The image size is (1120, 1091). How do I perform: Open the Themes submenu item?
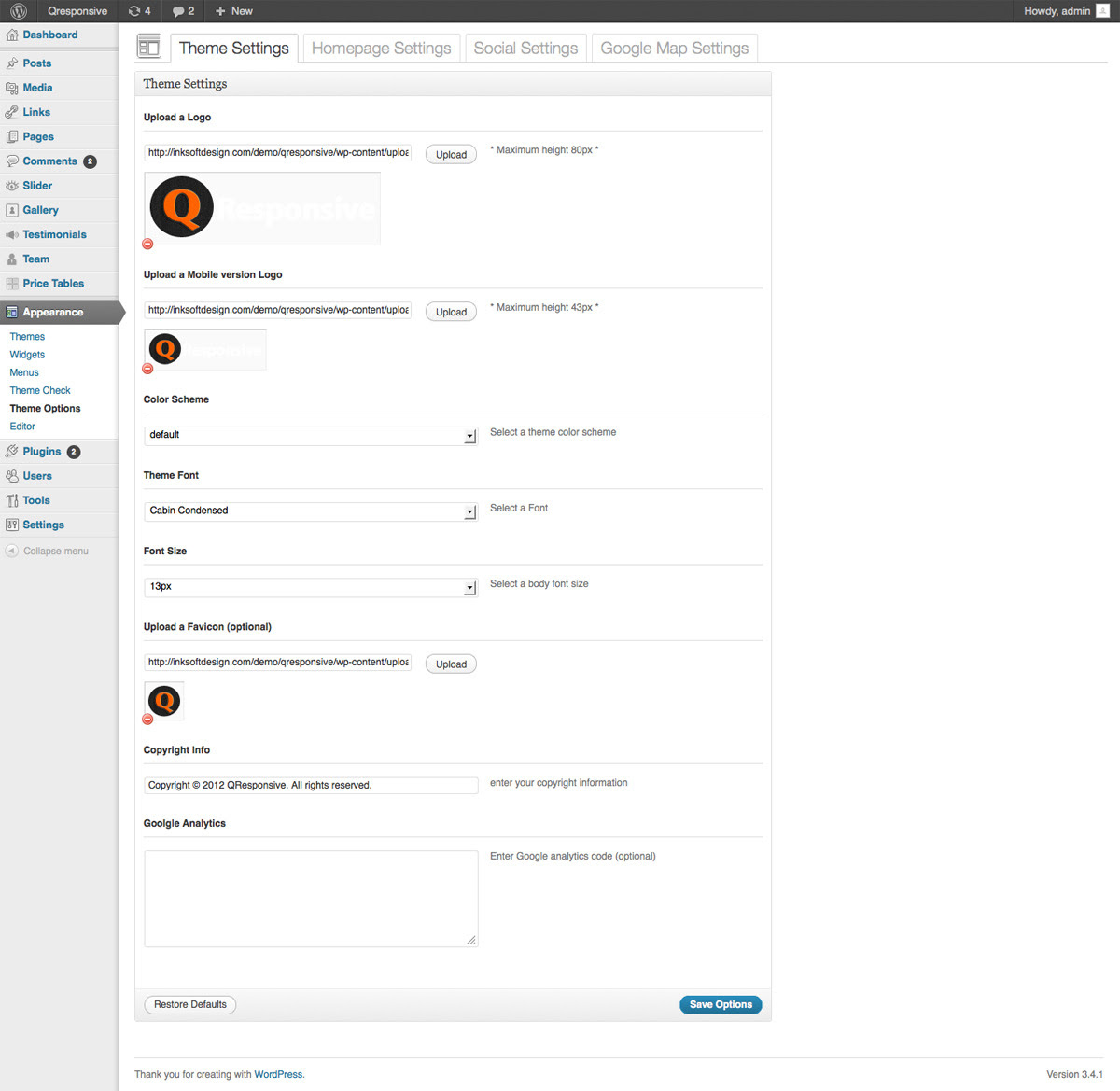tap(27, 337)
